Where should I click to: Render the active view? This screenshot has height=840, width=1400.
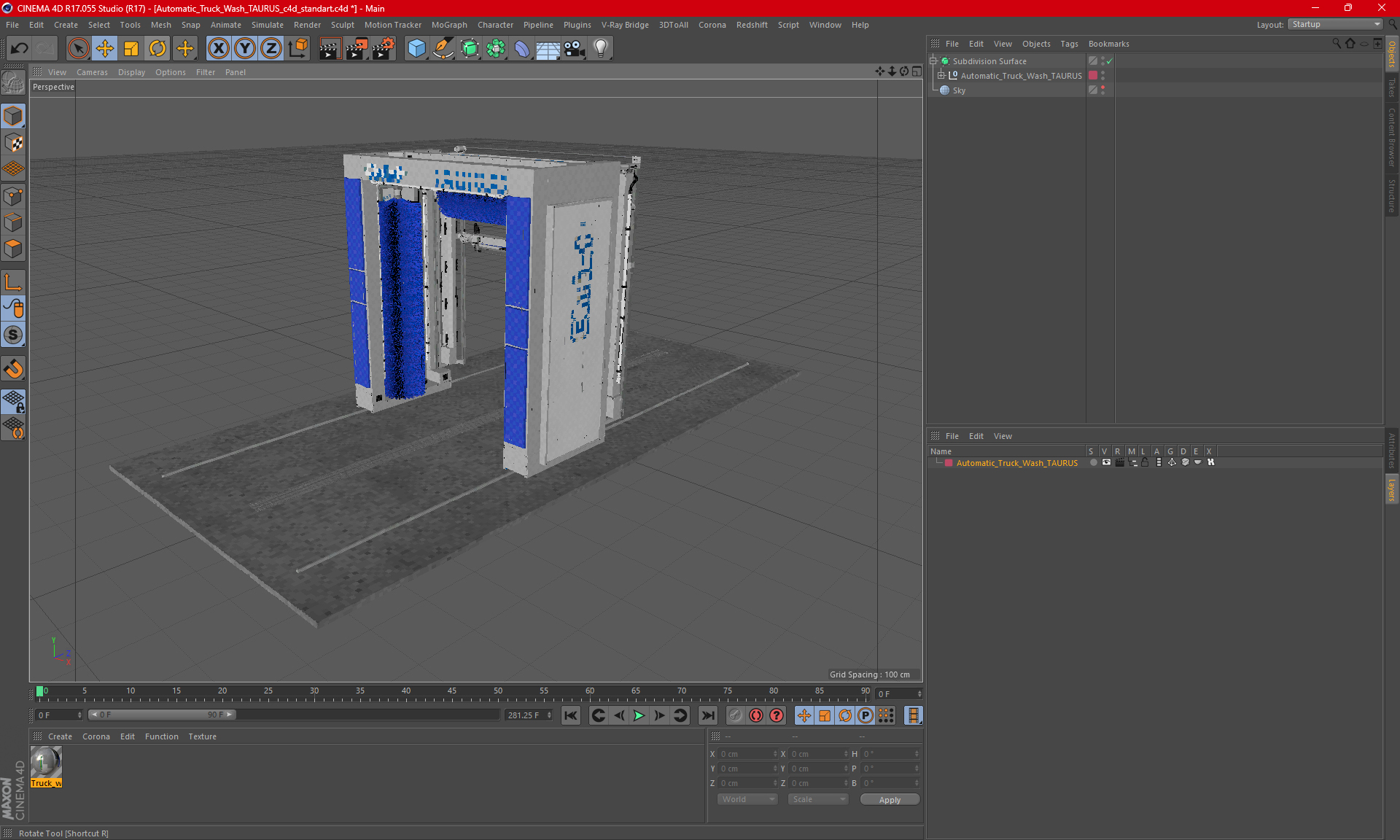(x=330, y=49)
